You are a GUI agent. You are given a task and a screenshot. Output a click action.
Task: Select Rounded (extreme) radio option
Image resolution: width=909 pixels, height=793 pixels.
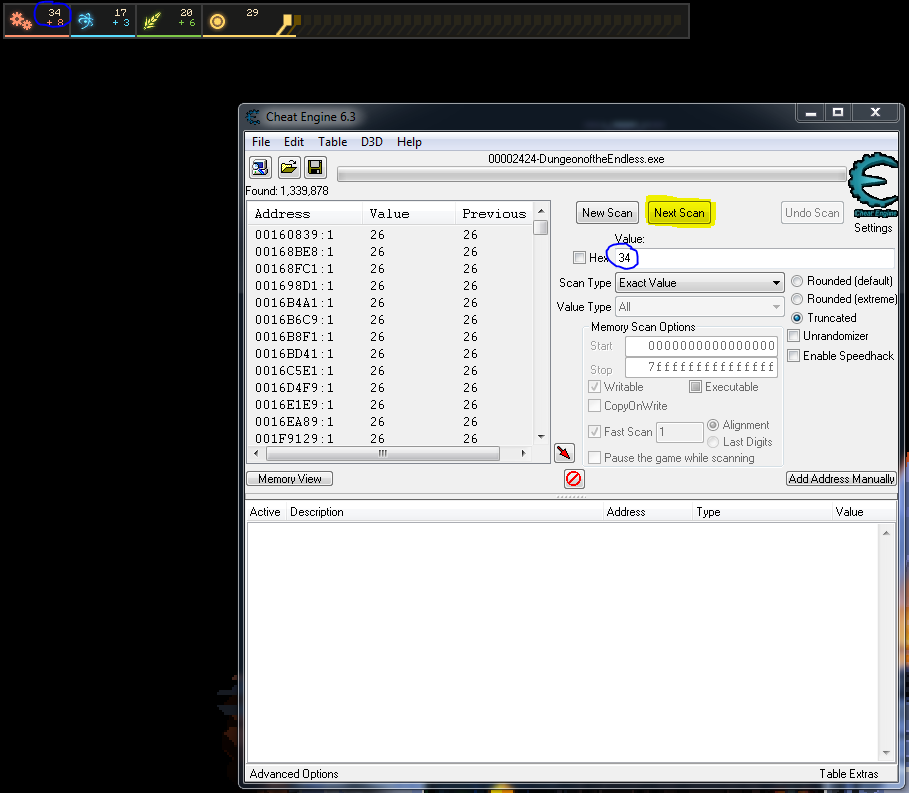tap(797, 299)
